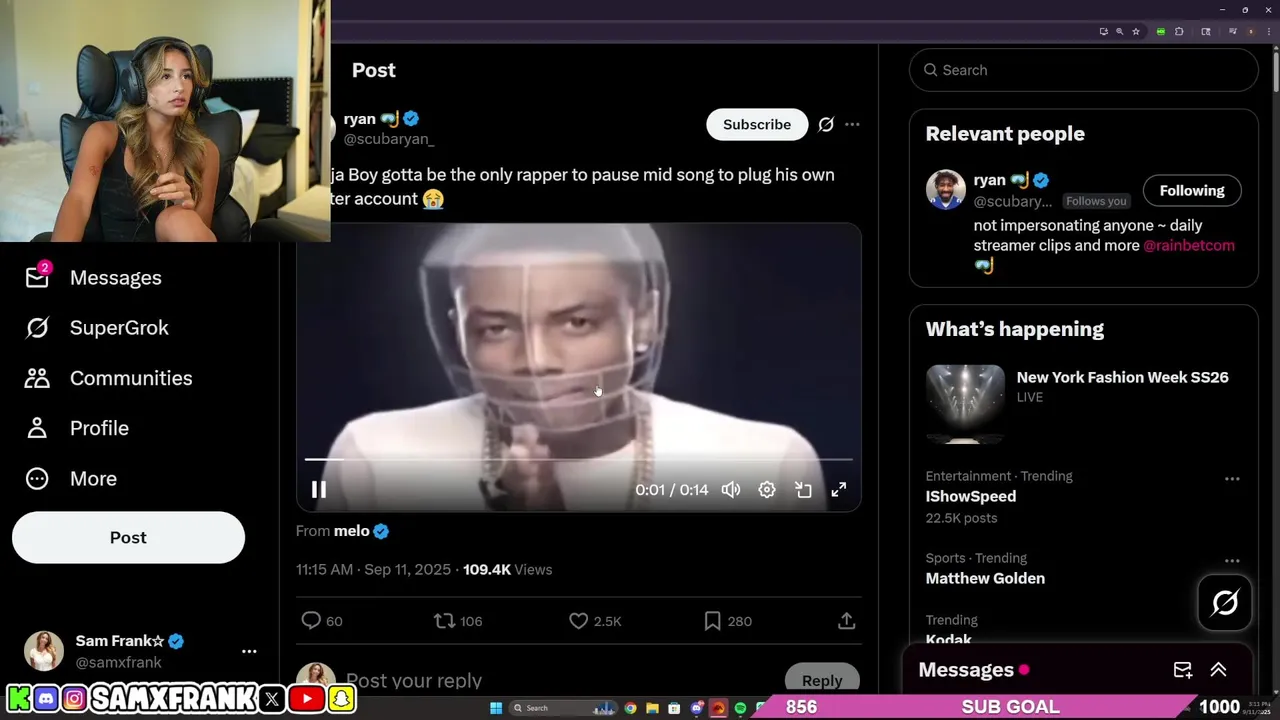Screen dimensions: 1280x720
Task: Click the taskbar Search box
Action: click(x=563, y=708)
